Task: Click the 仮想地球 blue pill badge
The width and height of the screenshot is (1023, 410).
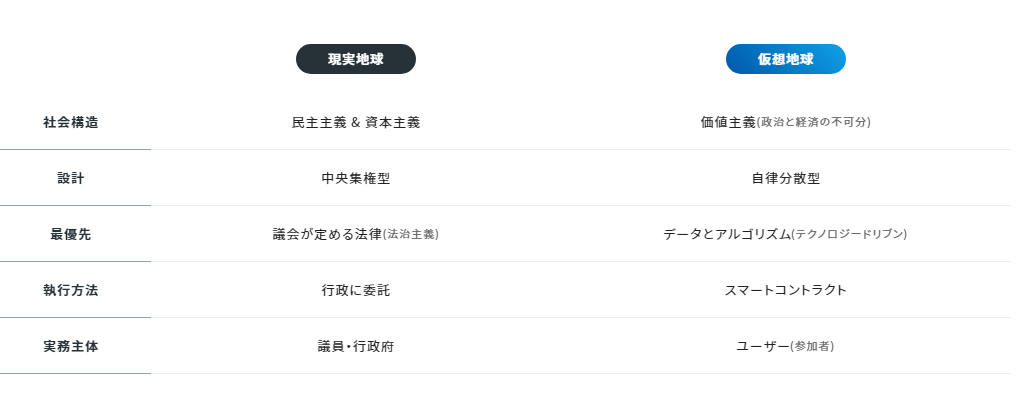Action: 785,59
